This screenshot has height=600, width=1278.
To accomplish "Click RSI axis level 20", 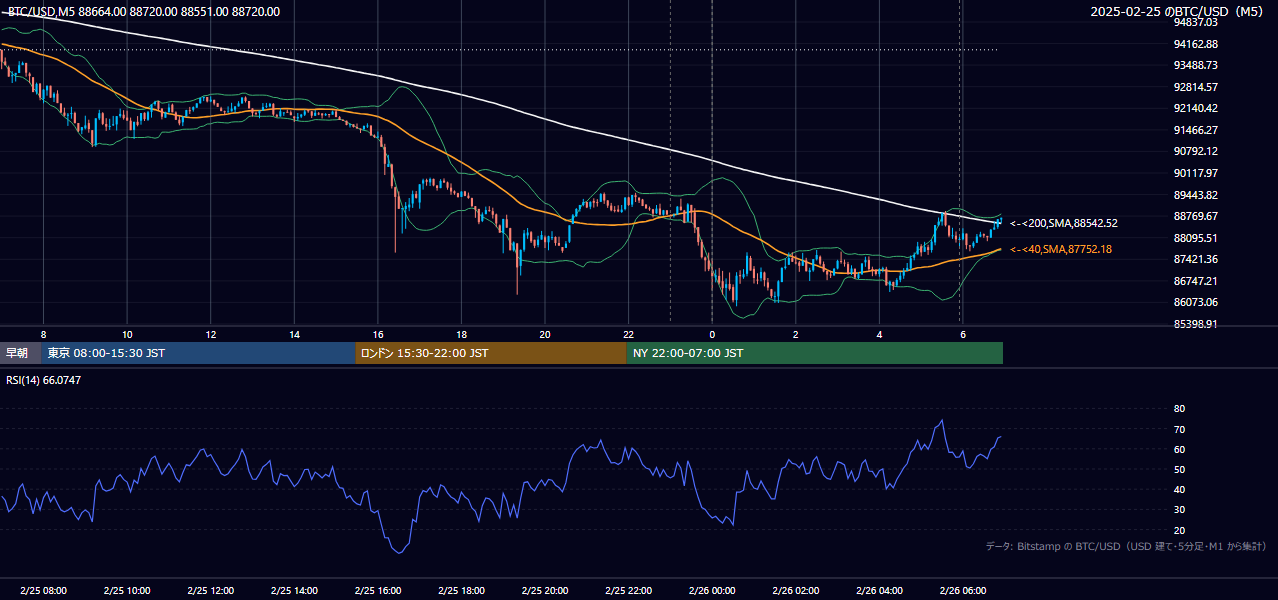I will [1179, 530].
